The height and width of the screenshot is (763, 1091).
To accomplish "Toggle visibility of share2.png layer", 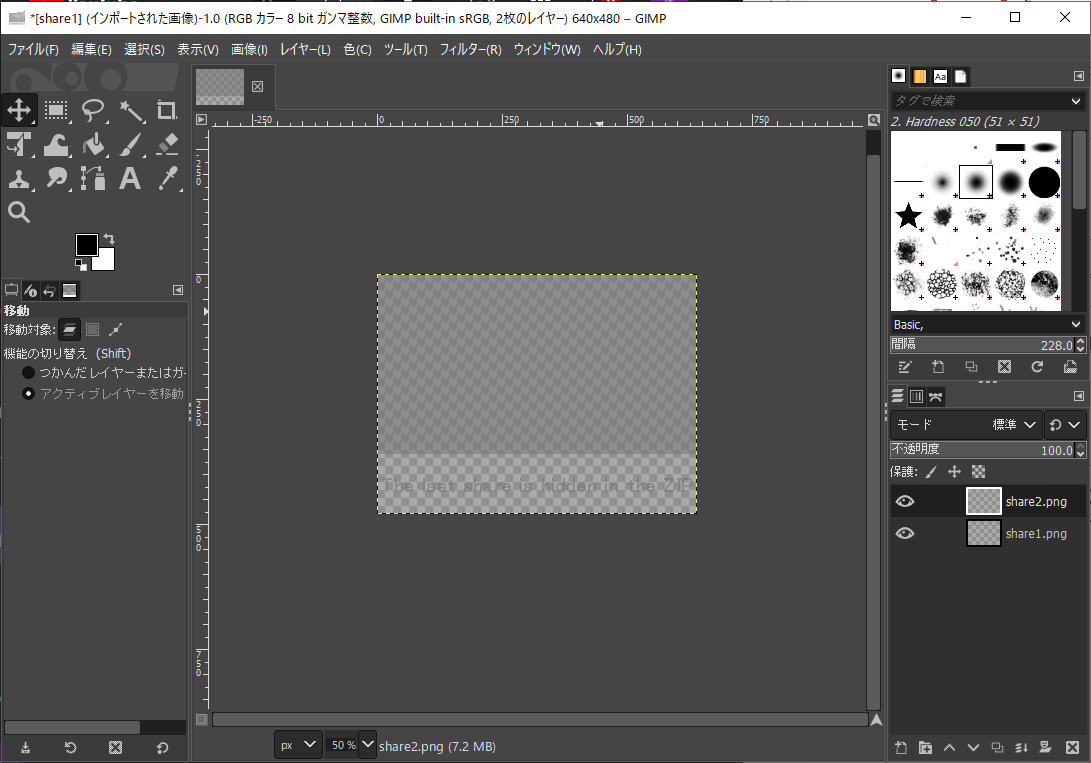I will tap(905, 501).
